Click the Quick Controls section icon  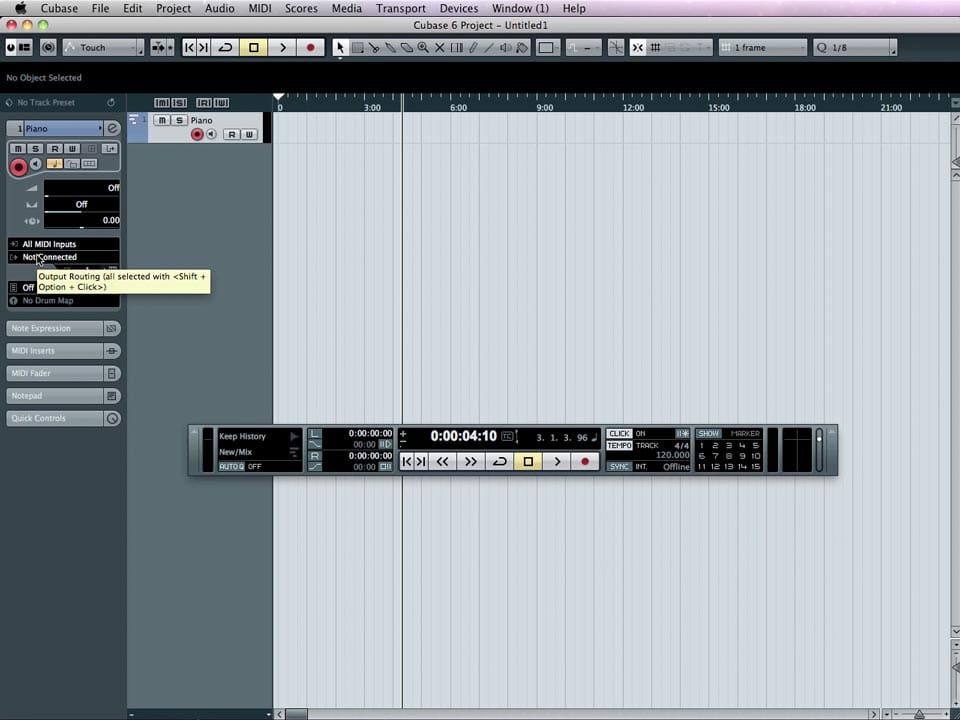(113, 419)
